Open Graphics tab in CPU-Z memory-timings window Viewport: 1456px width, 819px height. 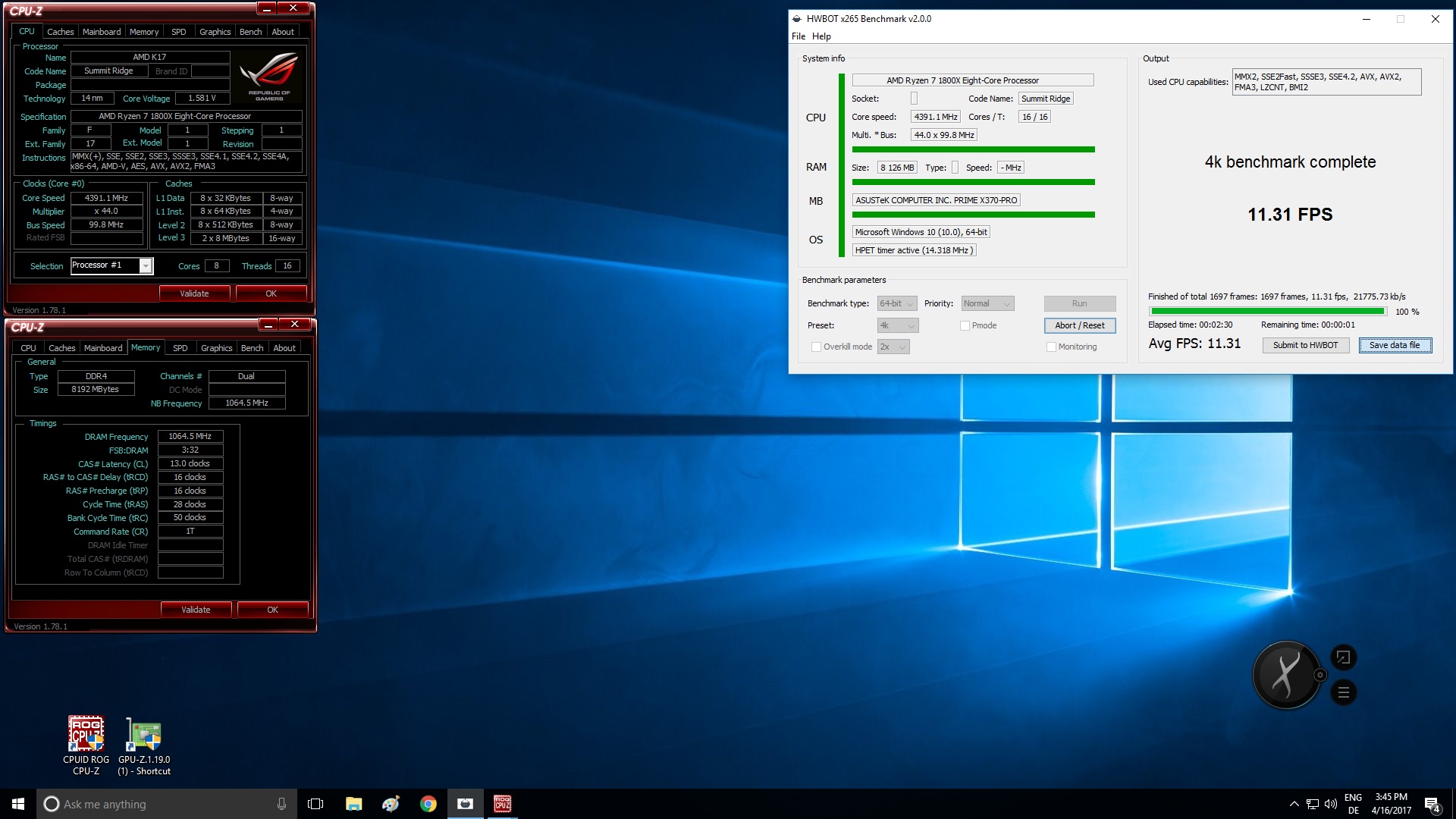[x=216, y=348]
